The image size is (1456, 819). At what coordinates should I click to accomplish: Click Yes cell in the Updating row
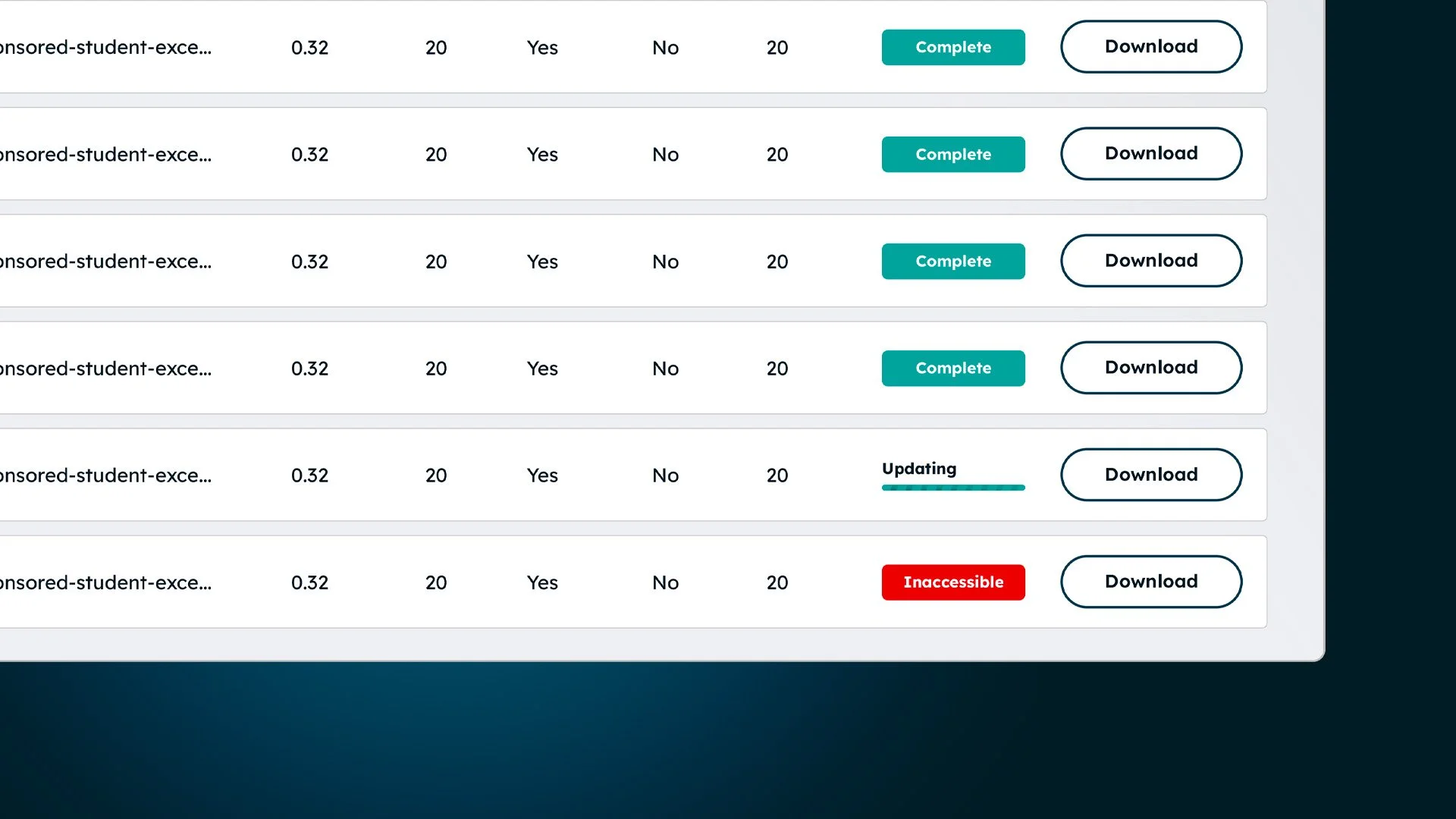click(542, 475)
